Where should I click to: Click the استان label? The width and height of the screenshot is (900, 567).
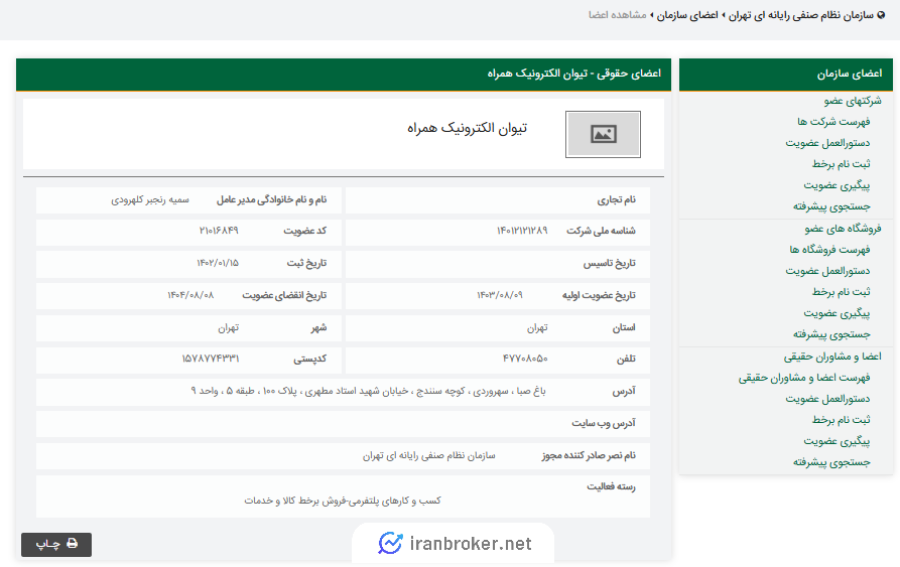point(624,328)
